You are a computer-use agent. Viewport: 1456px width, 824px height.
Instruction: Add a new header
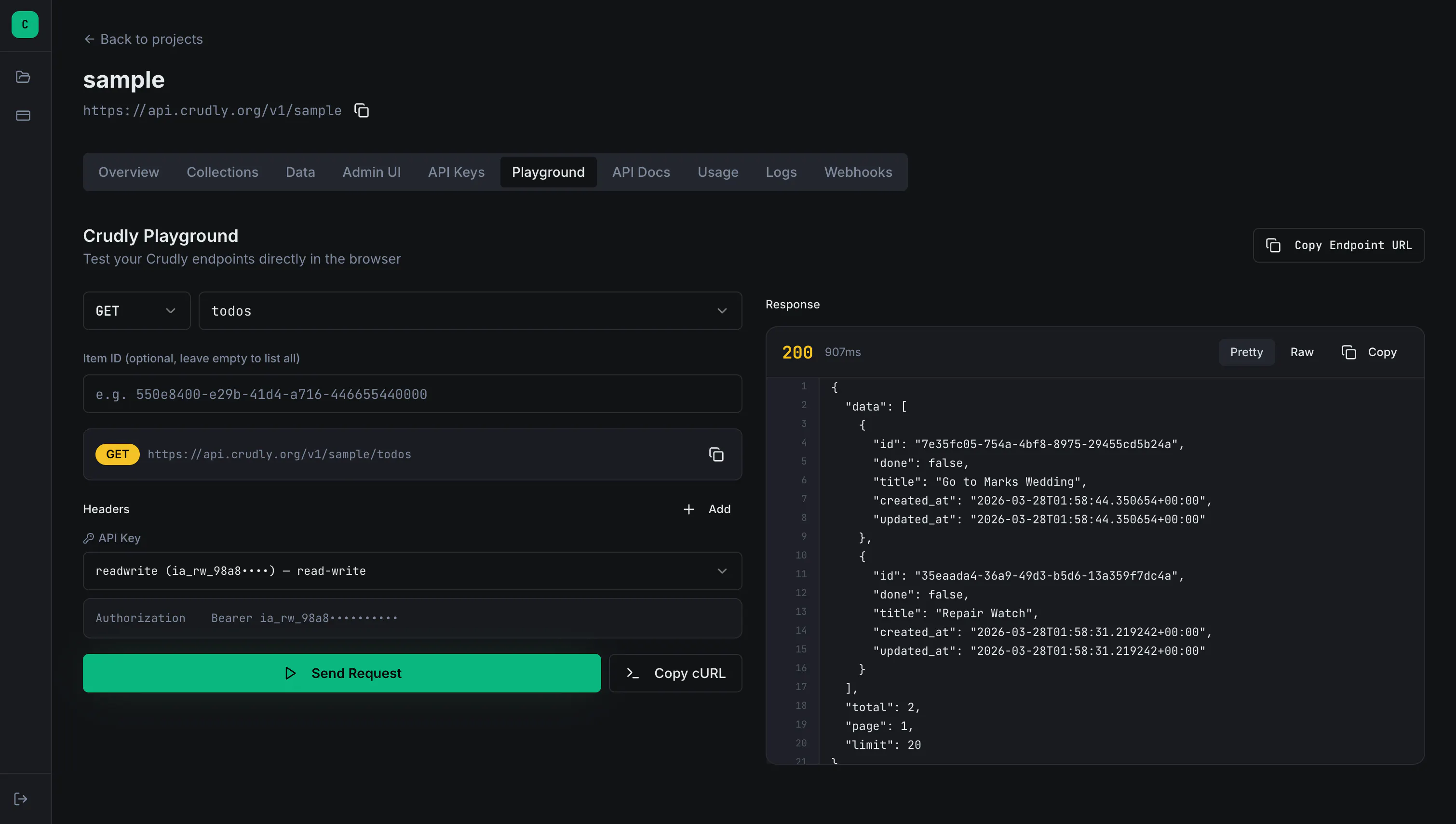(706, 509)
